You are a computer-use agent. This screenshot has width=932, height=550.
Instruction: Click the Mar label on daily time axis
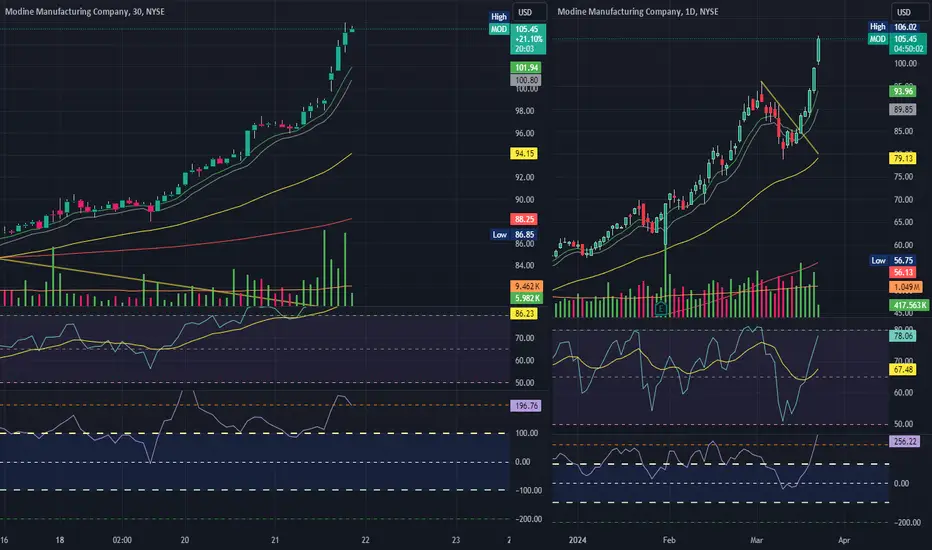756,540
